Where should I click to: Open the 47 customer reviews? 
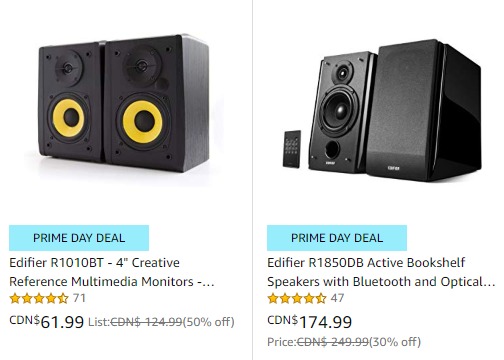click(x=337, y=298)
